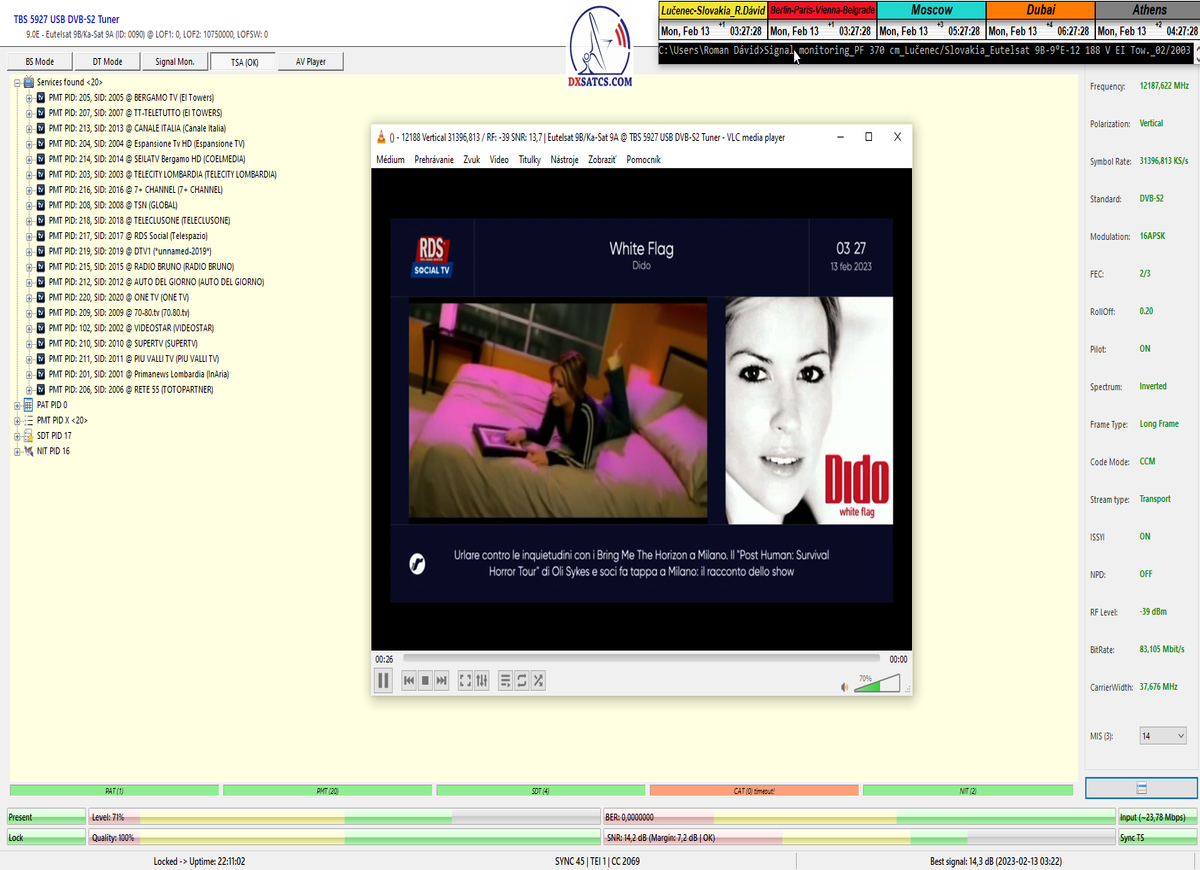Click the VLC stop button
This screenshot has height=870, width=1200.
tap(425, 681)
